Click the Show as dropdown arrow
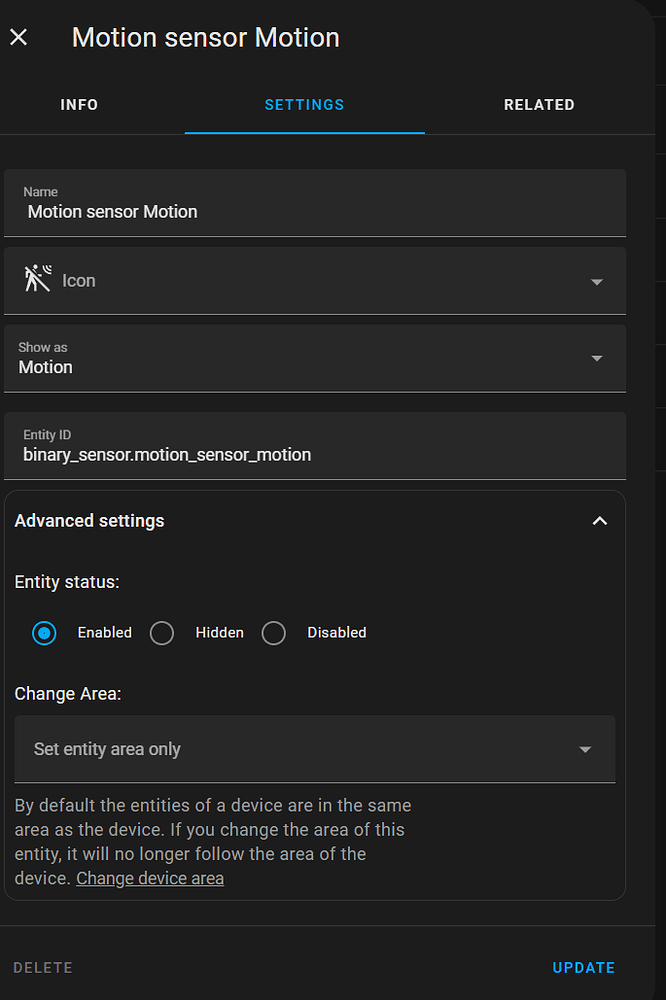The height and width of the screenshot is (1000, 666). click(x=597, y=359)
